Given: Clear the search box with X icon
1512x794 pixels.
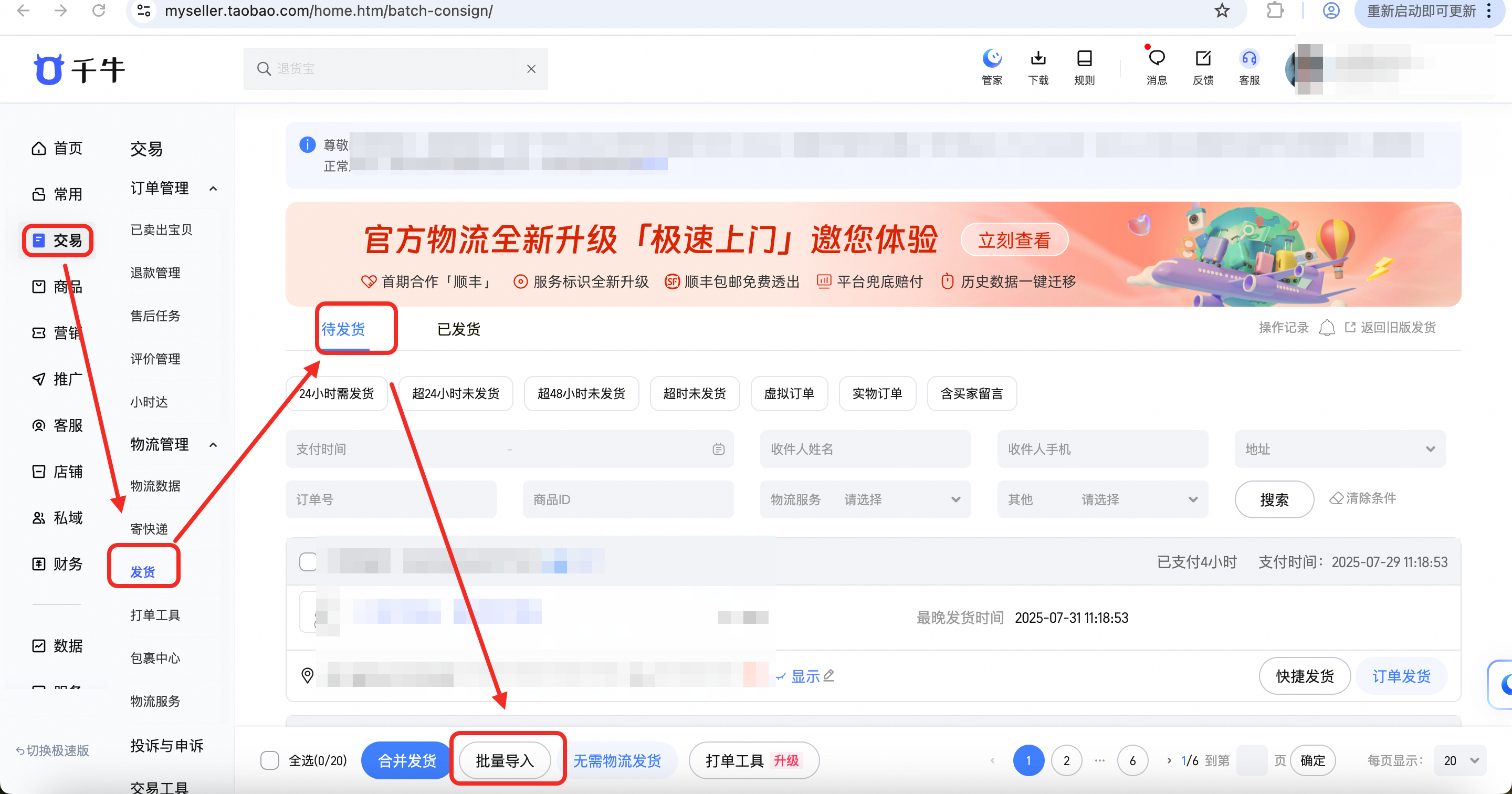Looking at the screenshot, I should click(531, 69).
